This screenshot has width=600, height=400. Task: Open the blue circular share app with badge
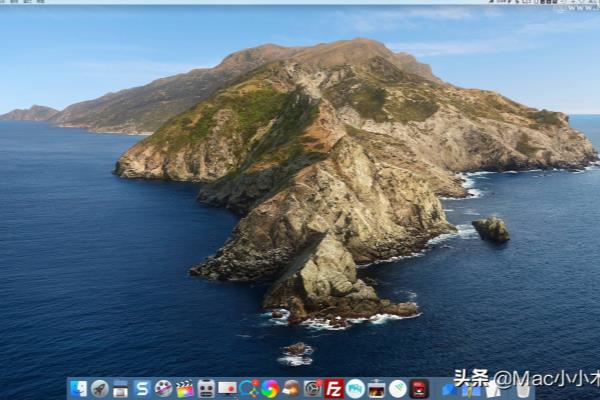coord(249,389)
